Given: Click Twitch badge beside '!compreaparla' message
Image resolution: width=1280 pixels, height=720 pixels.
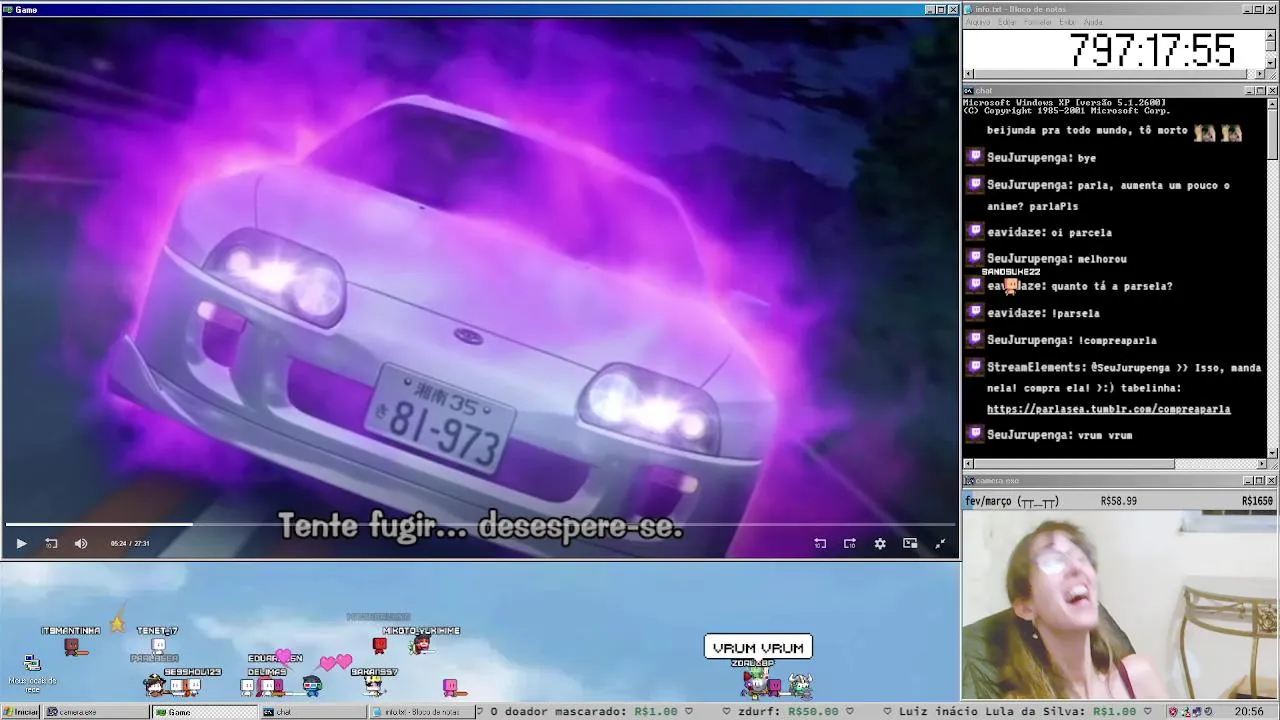Looking at the screenshot, I should [975, 339].
